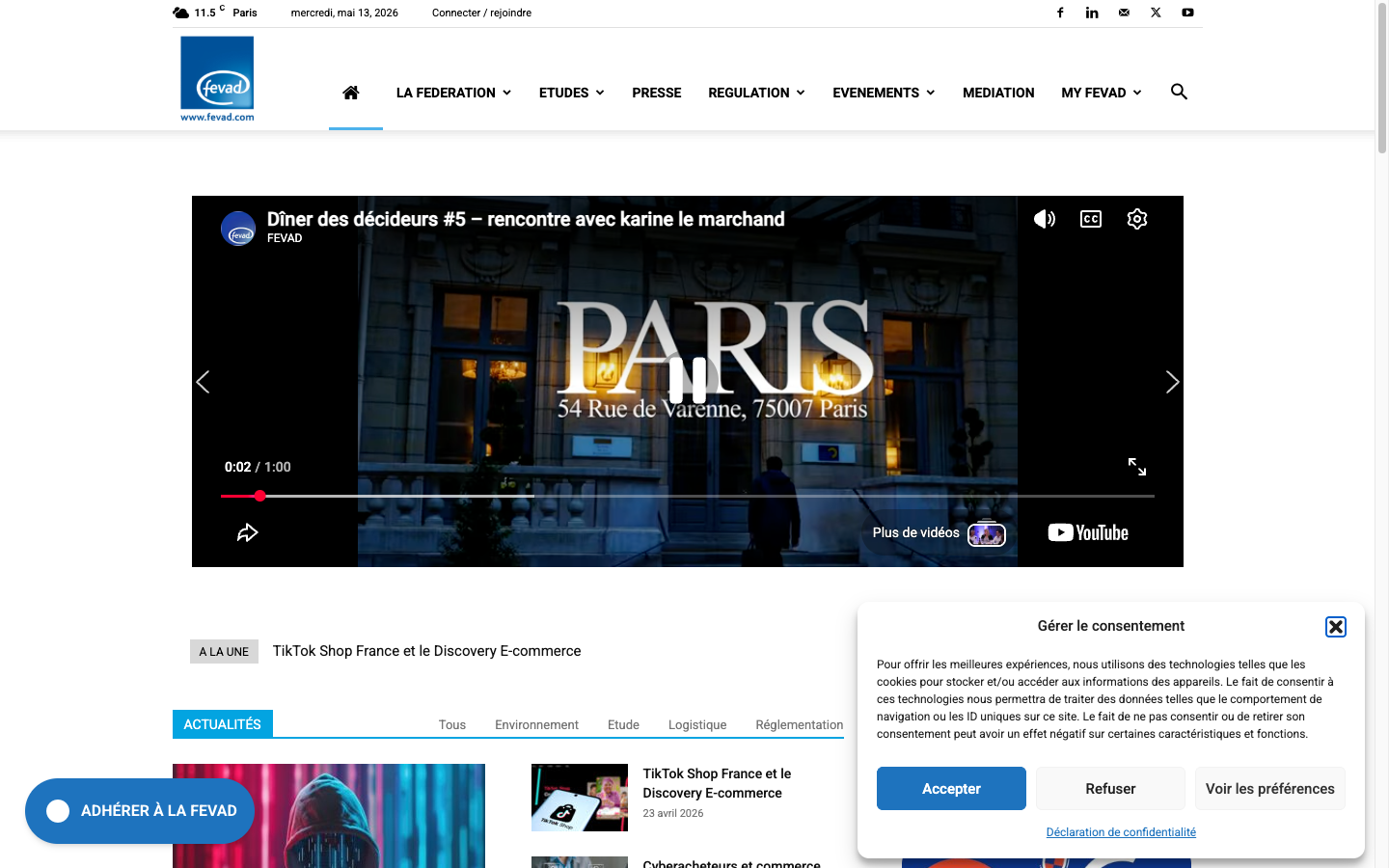Screen dimensions: 1389x868
Task: Click the date mercredi, mai 13, 2026
Action: 344,13
